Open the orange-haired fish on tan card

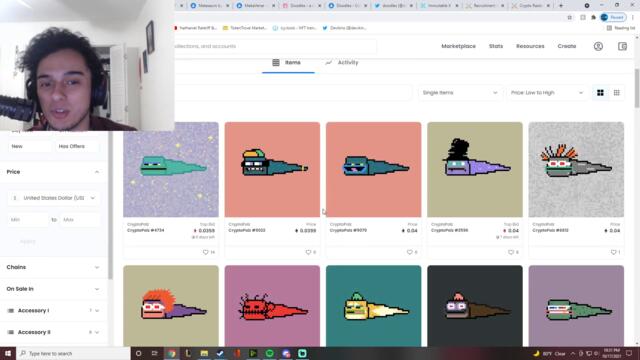point(171,306)
